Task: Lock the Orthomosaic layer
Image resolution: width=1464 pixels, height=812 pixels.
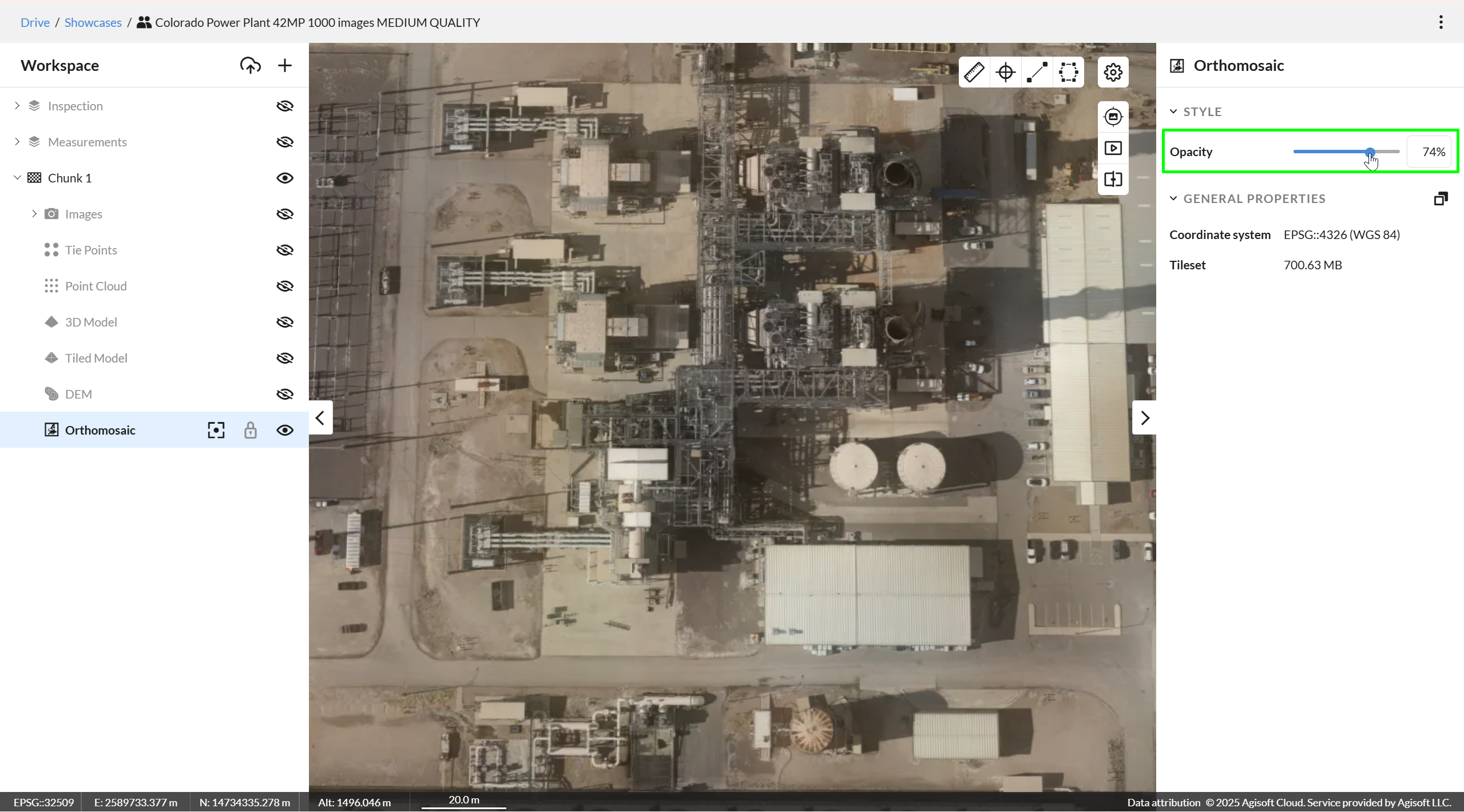Action: coord(250,430)
